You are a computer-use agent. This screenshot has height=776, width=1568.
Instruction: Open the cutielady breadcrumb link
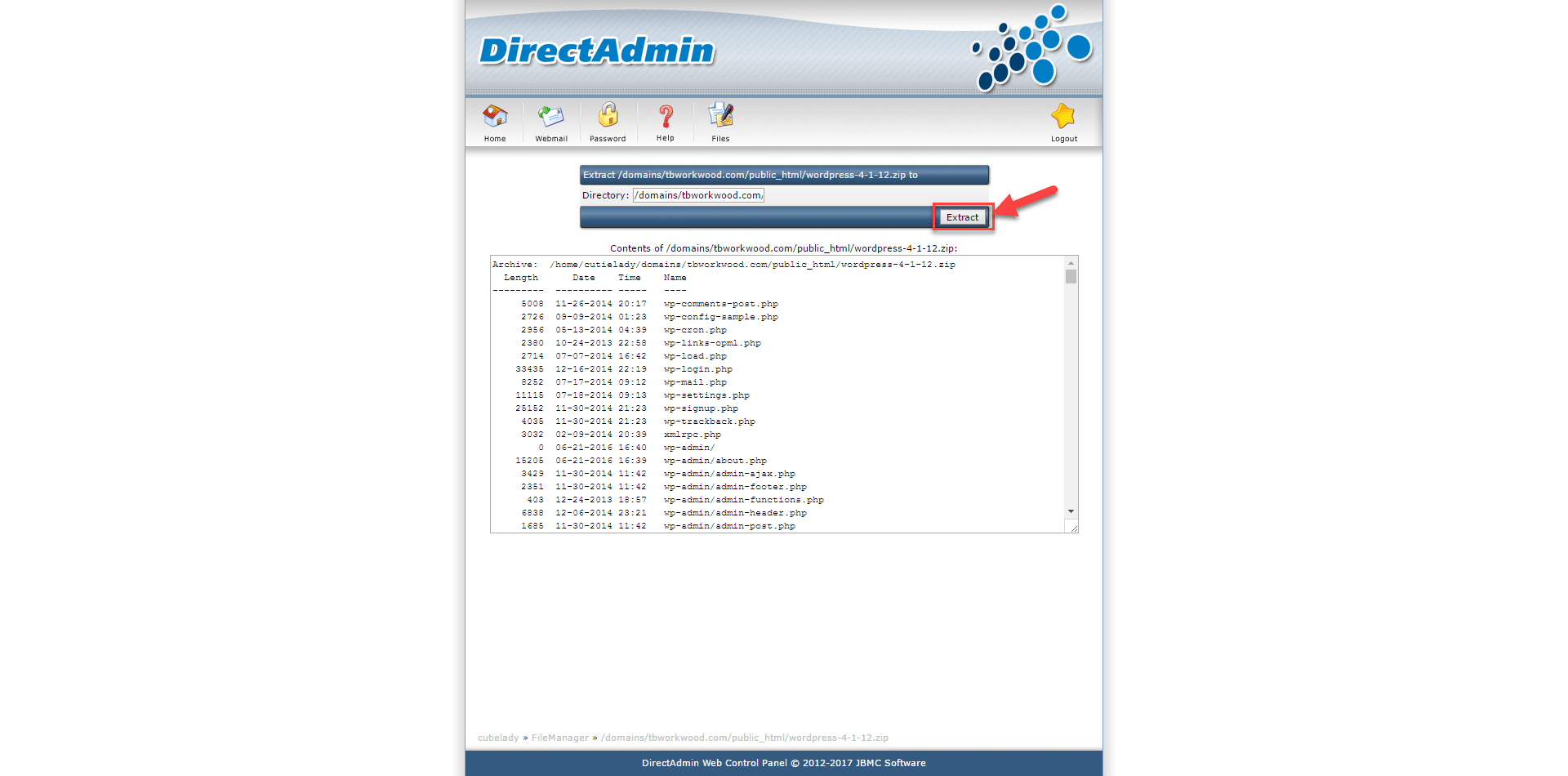[x=498, y=738]
